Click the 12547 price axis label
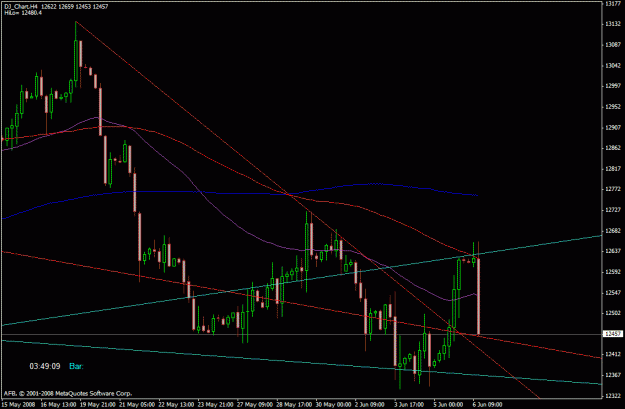 (613, 292)
